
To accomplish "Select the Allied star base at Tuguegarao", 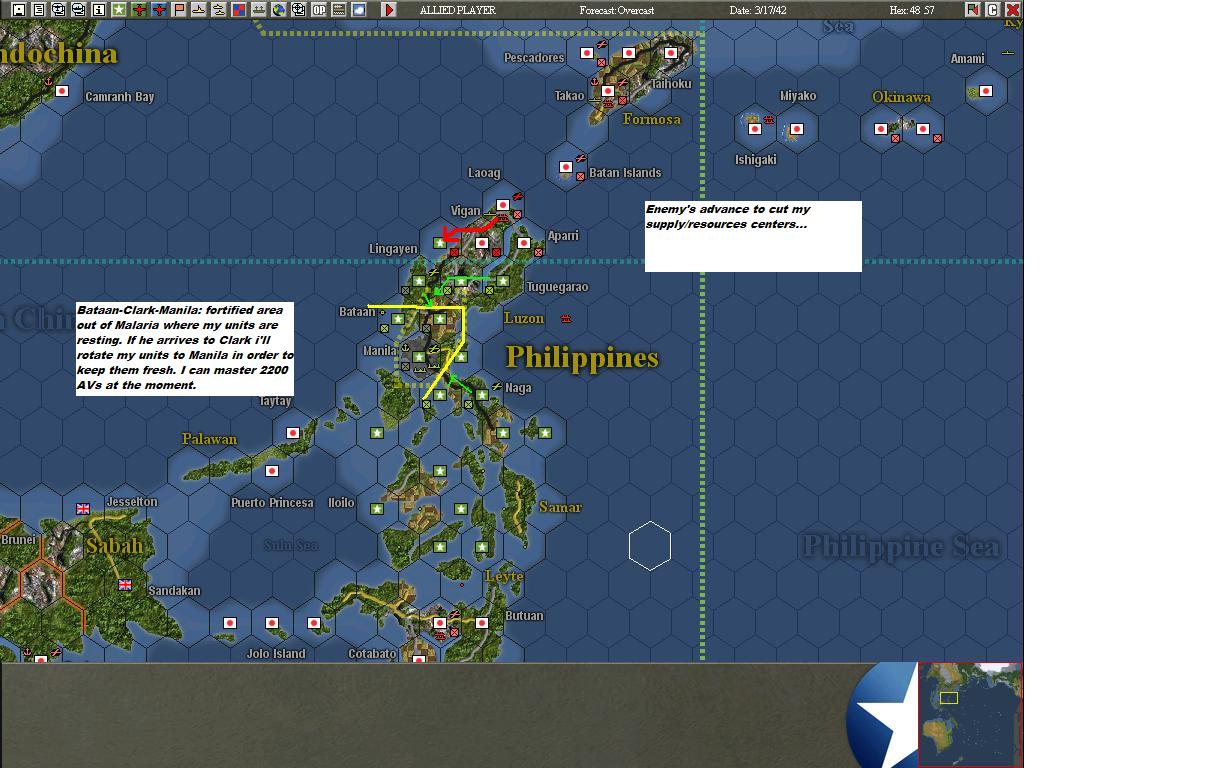I will point(503,281).
